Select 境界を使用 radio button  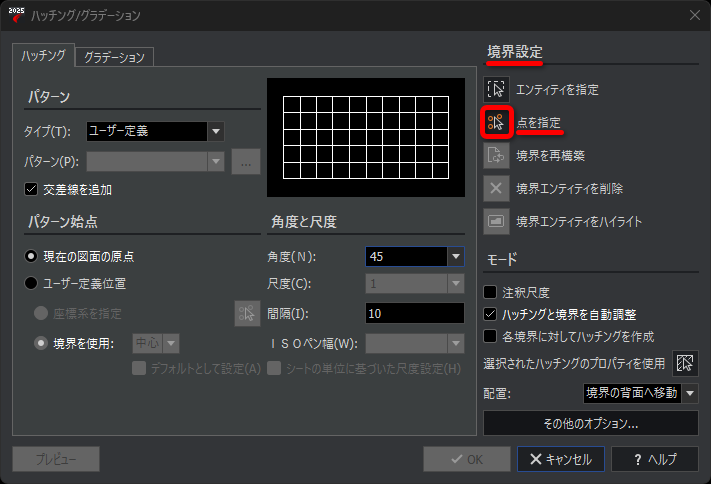pos(41,343)
